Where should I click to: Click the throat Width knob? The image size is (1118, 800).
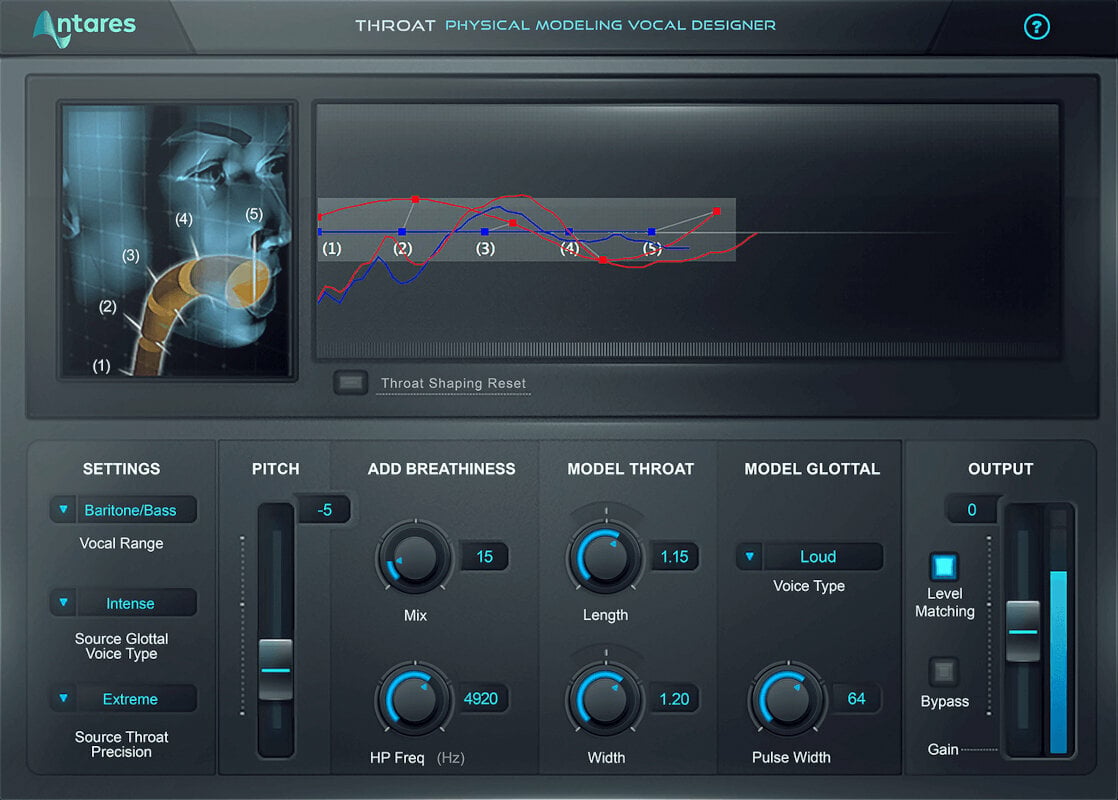pyautogui.click(x=605, y=699)
